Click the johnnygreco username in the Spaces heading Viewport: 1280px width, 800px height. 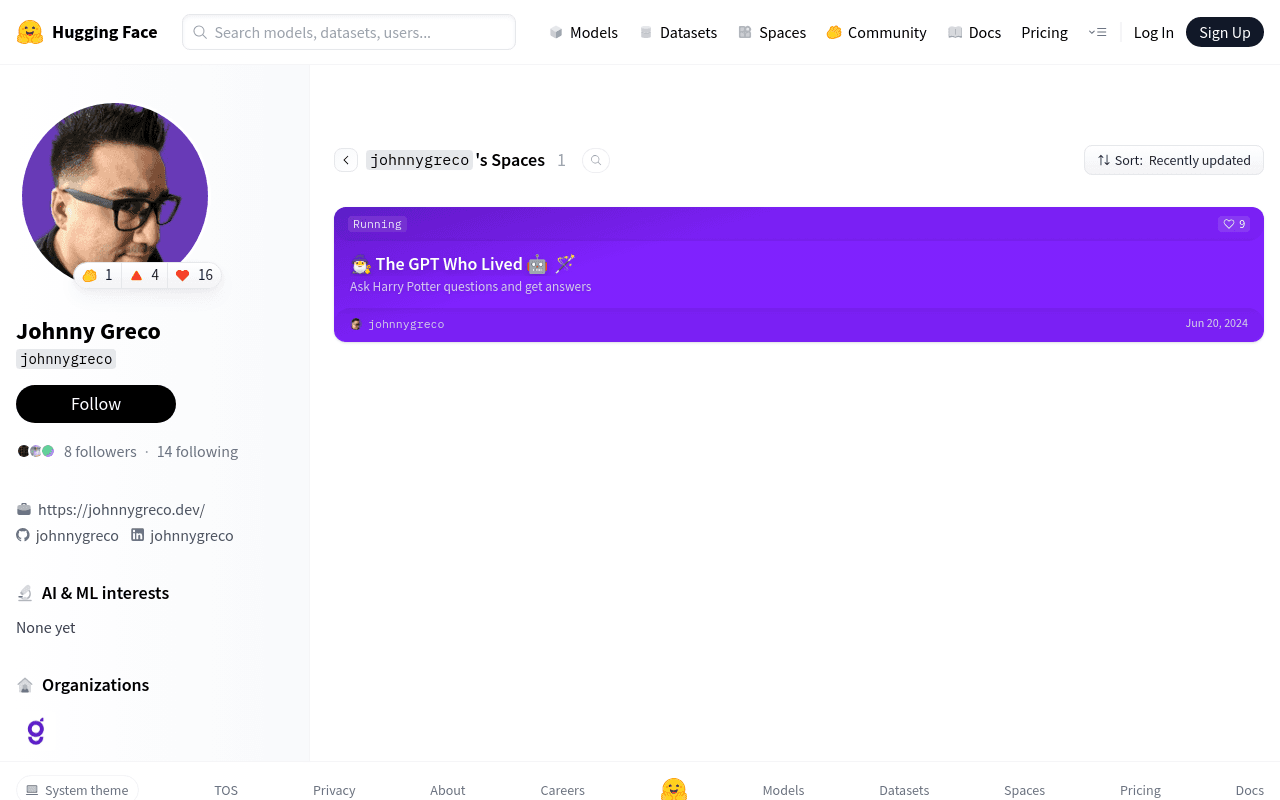pyautogui.click(x=419, y=160)
